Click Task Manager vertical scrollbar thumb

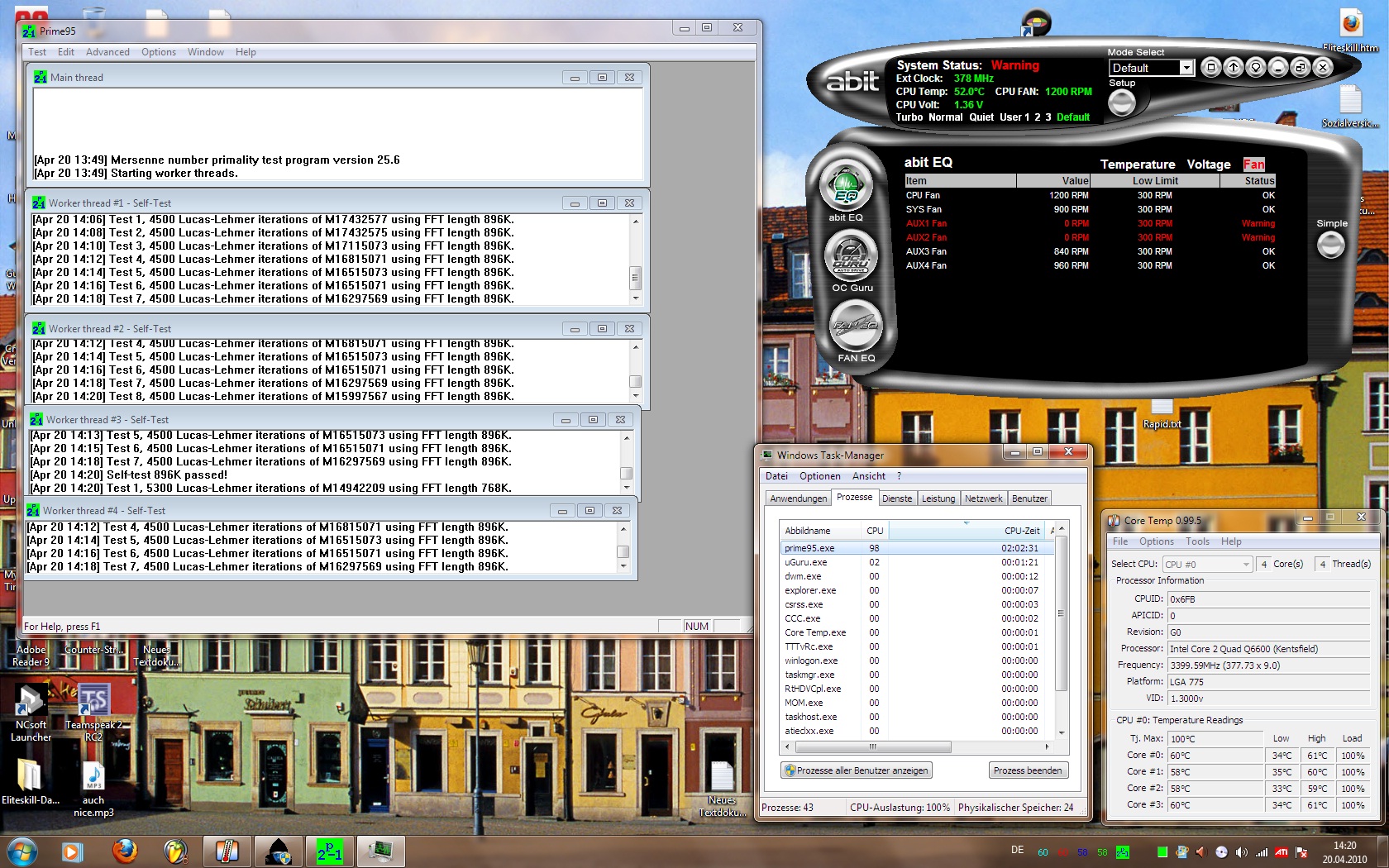tap(1061, 613)
